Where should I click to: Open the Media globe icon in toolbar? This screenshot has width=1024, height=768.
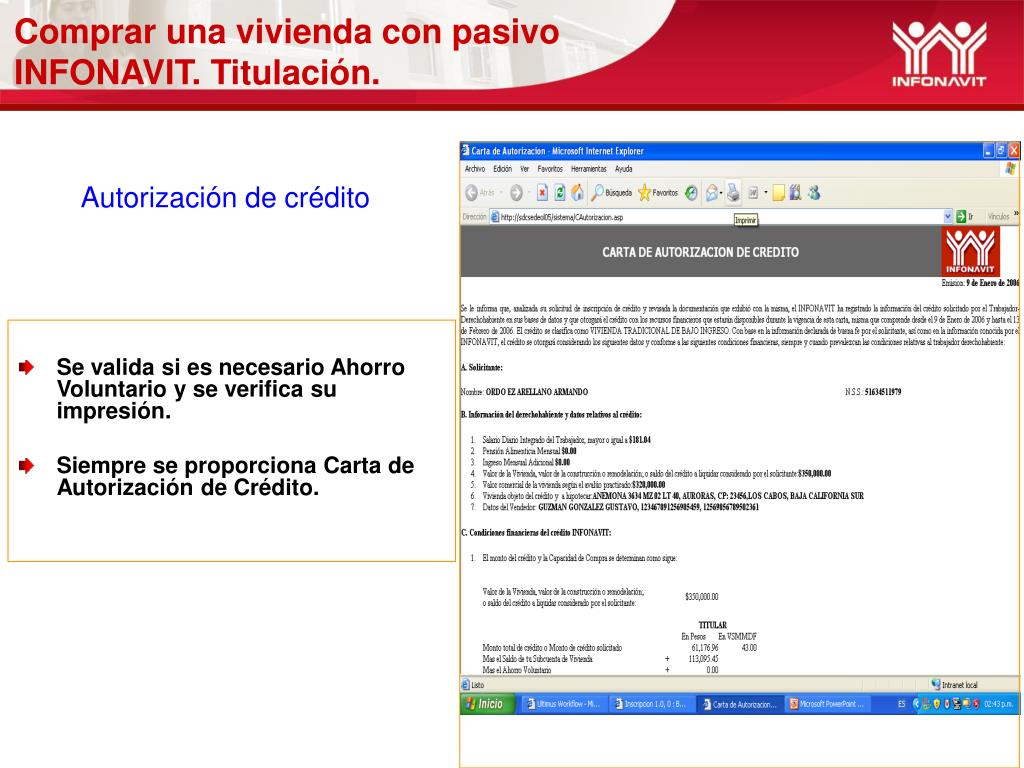tap(691, 193)
